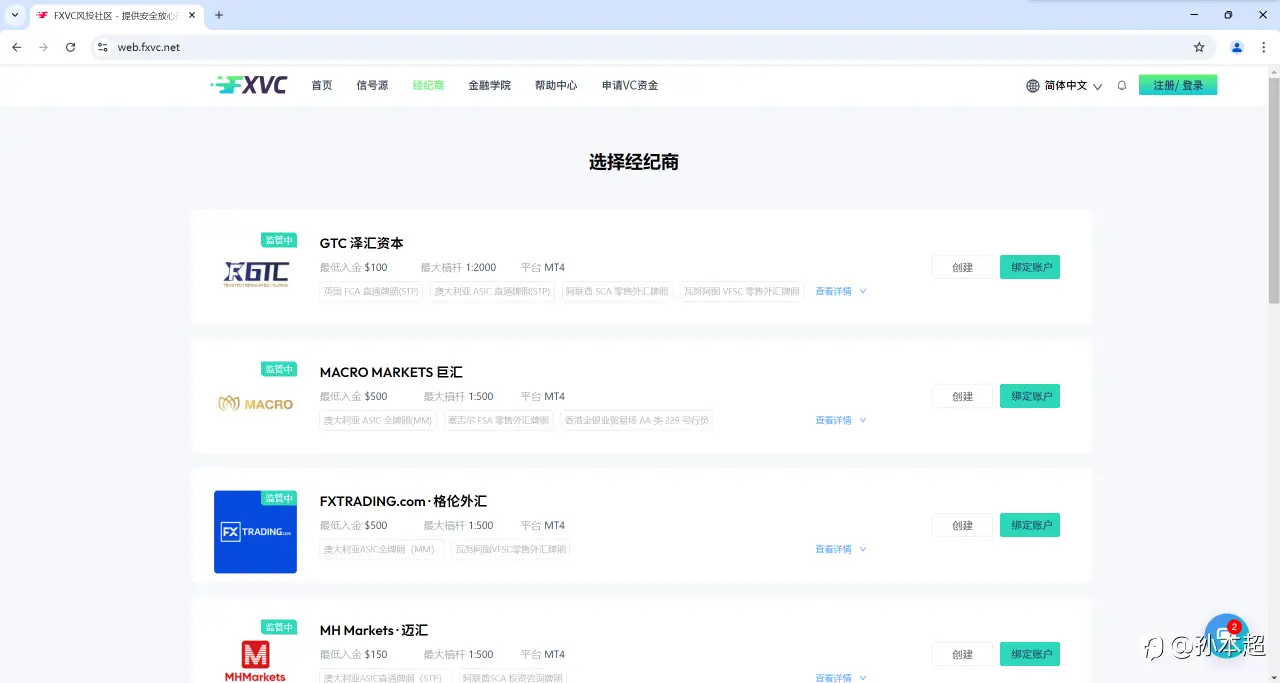Viewport: 1280px width, 683px height.
Task: Click the 选择经纪商 page heading
Action: pos(634,162)
